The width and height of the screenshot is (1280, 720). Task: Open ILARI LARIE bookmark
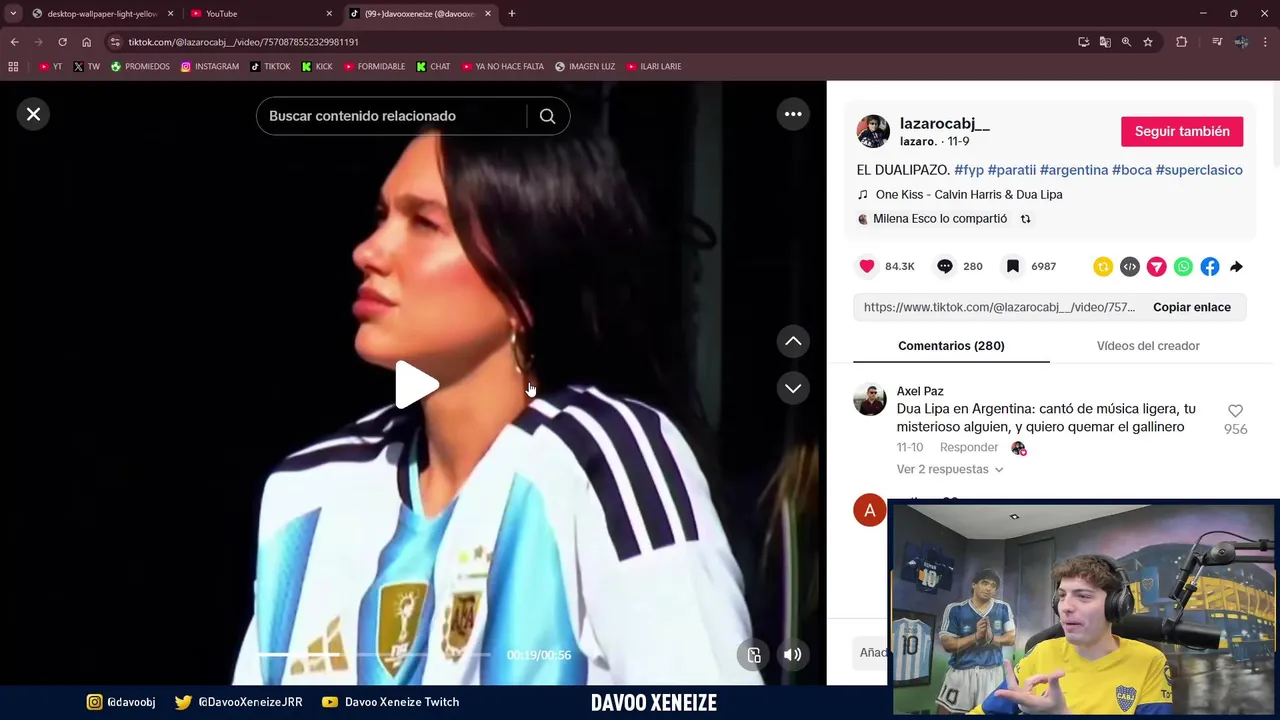pyautogui.click(x=654, y=67)
